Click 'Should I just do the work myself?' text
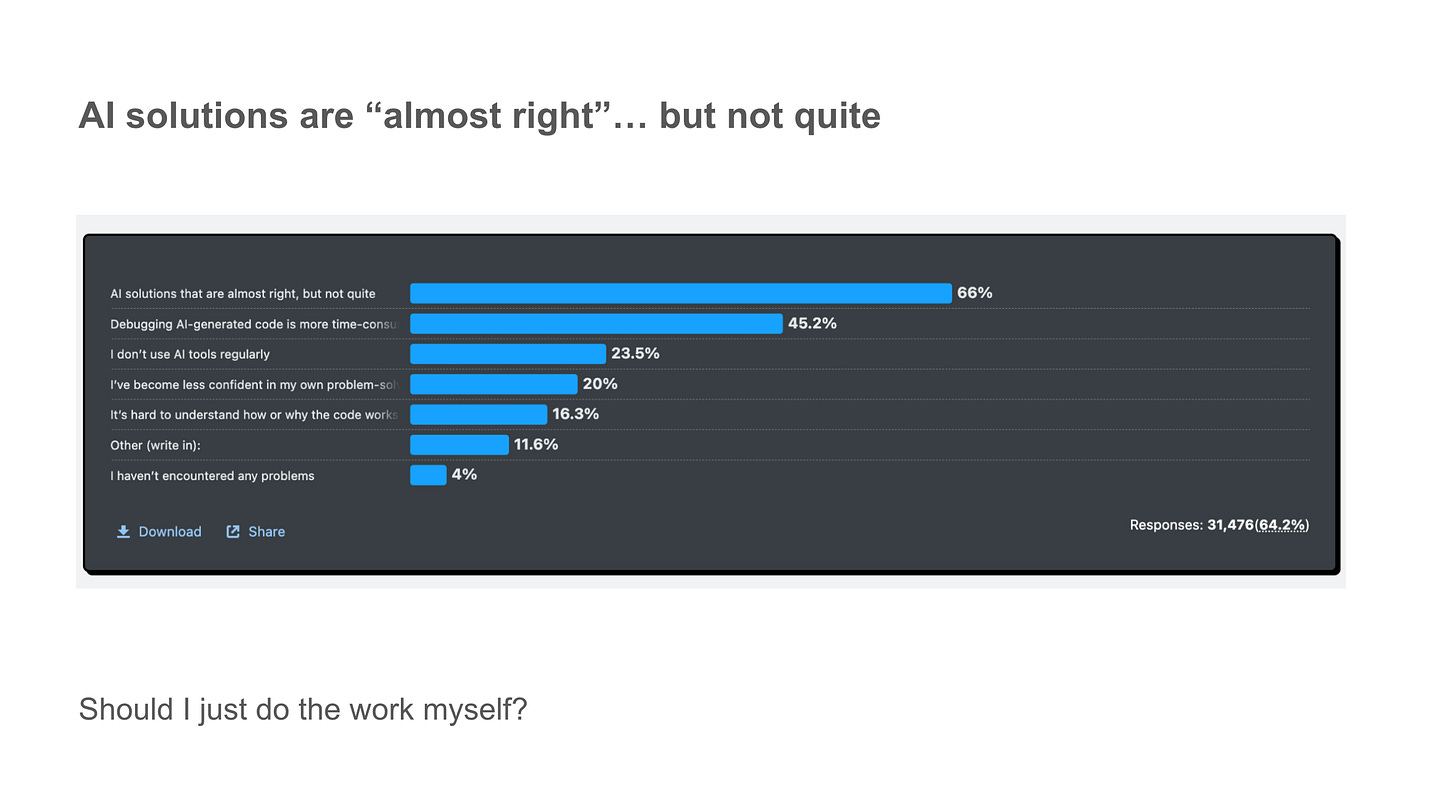This screenshot has width=1456, height=807. (x=303, y=710)
